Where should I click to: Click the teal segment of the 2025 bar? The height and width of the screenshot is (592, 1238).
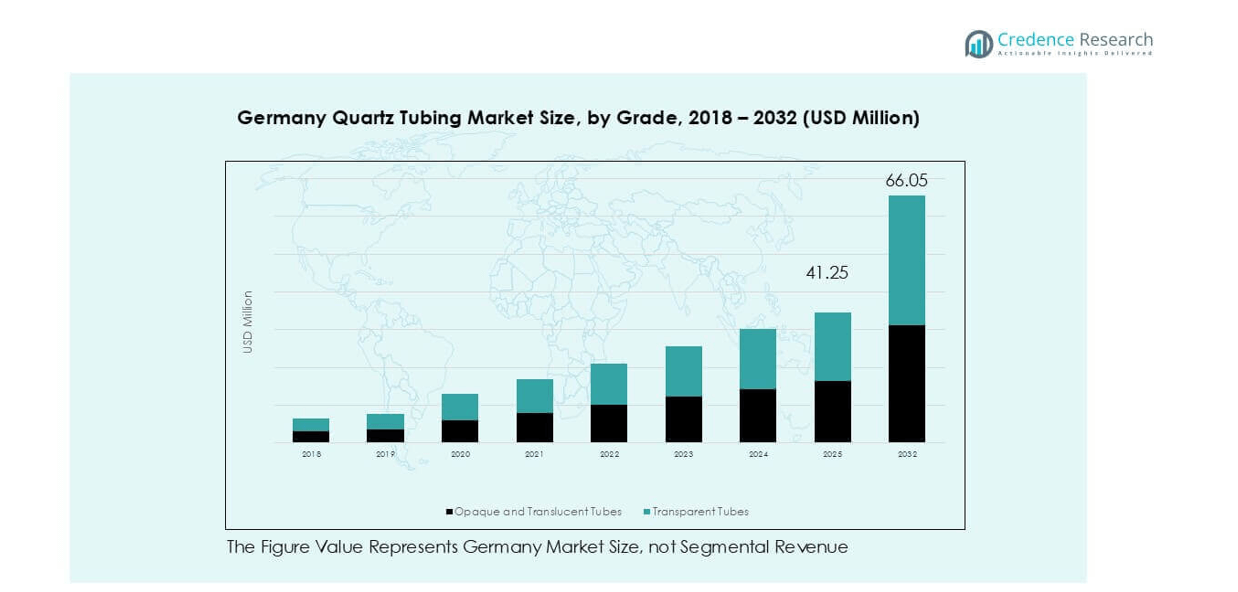[x=832, y=347]
